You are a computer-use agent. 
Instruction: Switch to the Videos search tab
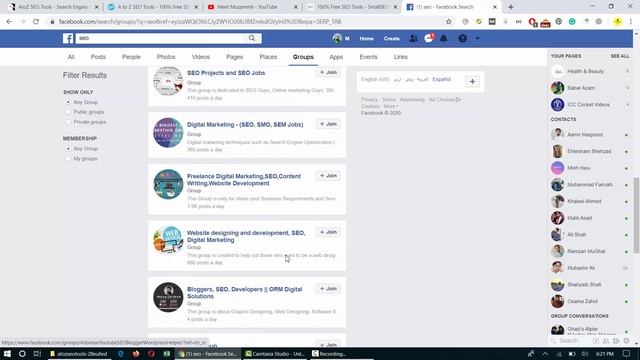200,57
